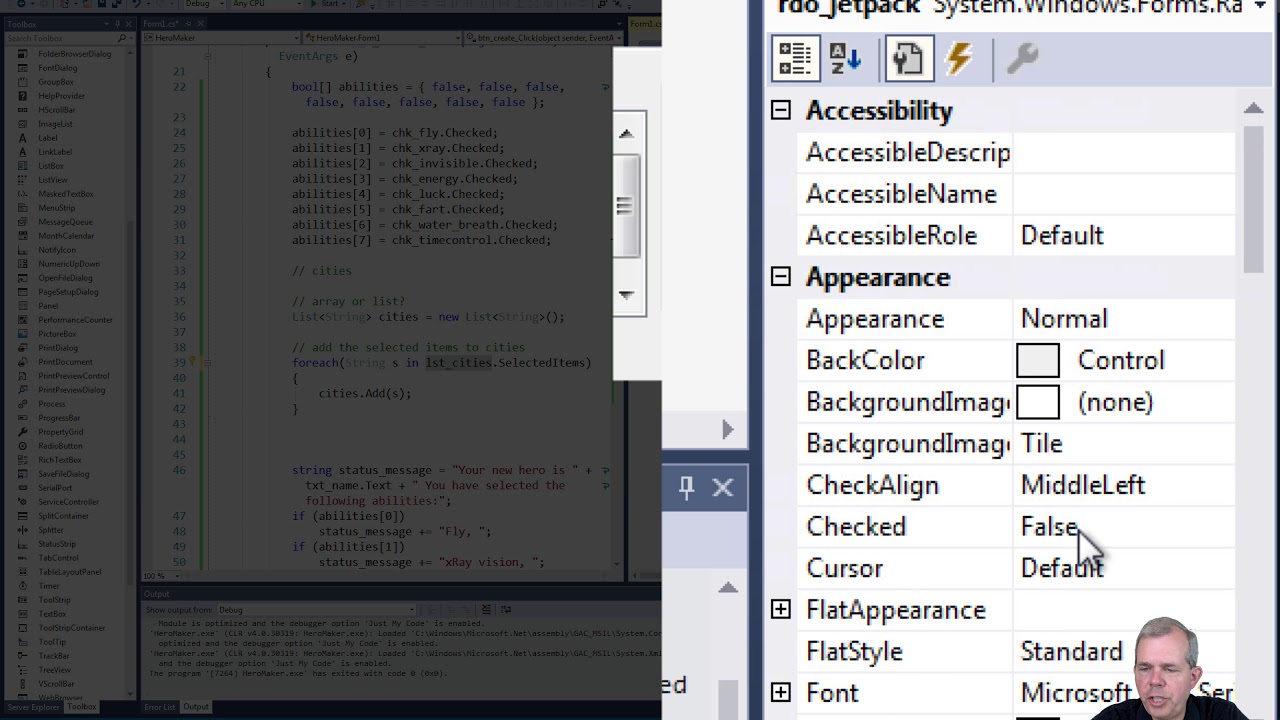Screen dimensions: 1280x720
Task: Switch to the Error List tab
Action: tap(160, 707)
